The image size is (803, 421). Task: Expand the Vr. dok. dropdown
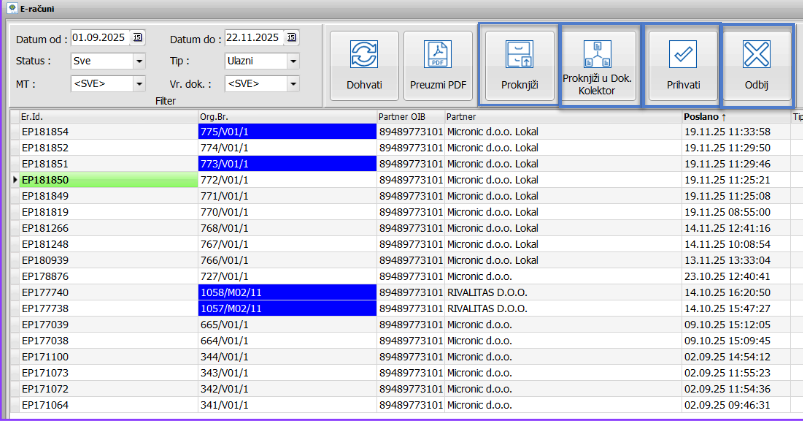click(x=292, y=83)
